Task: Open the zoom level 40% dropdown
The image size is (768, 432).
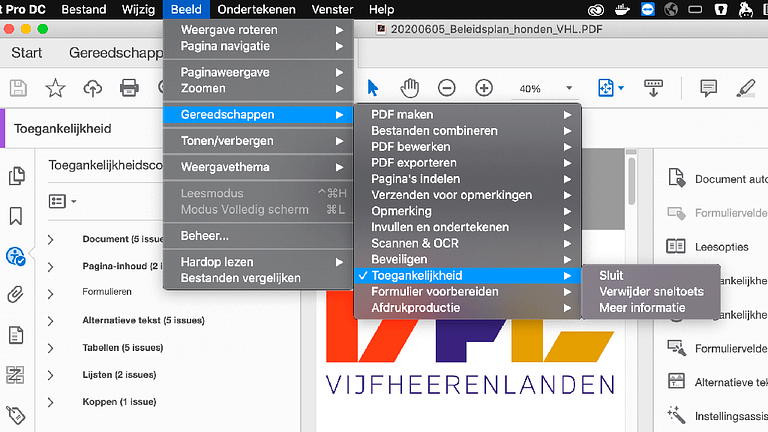Action: pos(569,88)
